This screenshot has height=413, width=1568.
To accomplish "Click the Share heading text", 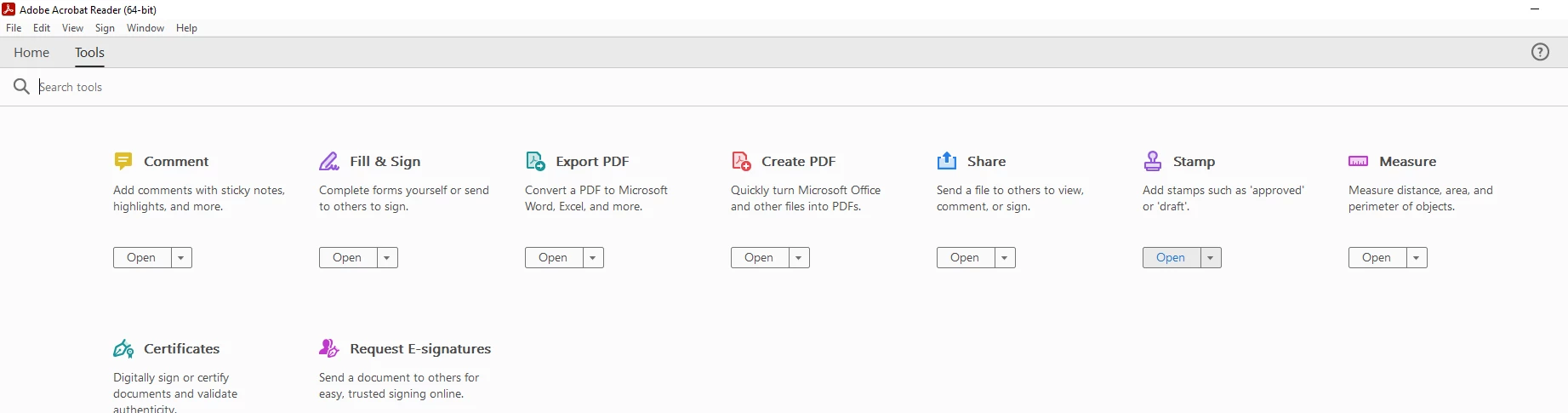I will pos(987,161).
